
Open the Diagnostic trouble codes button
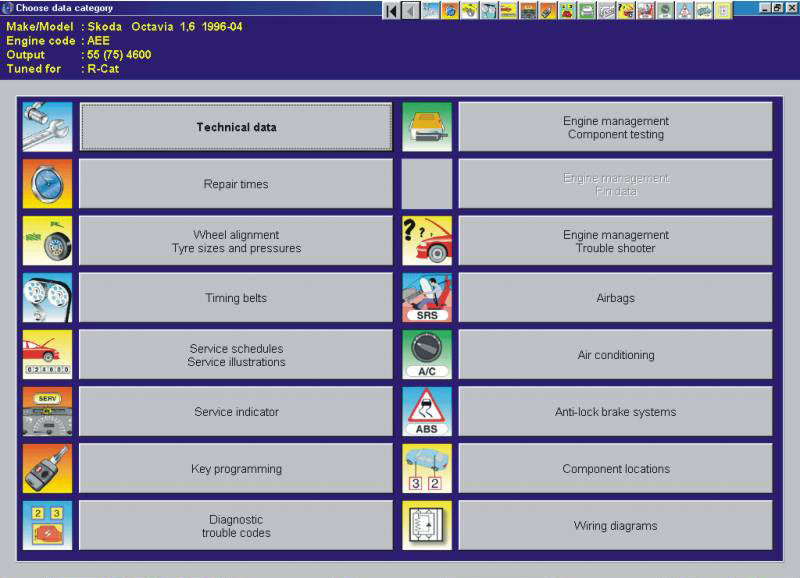click(236, 526)
